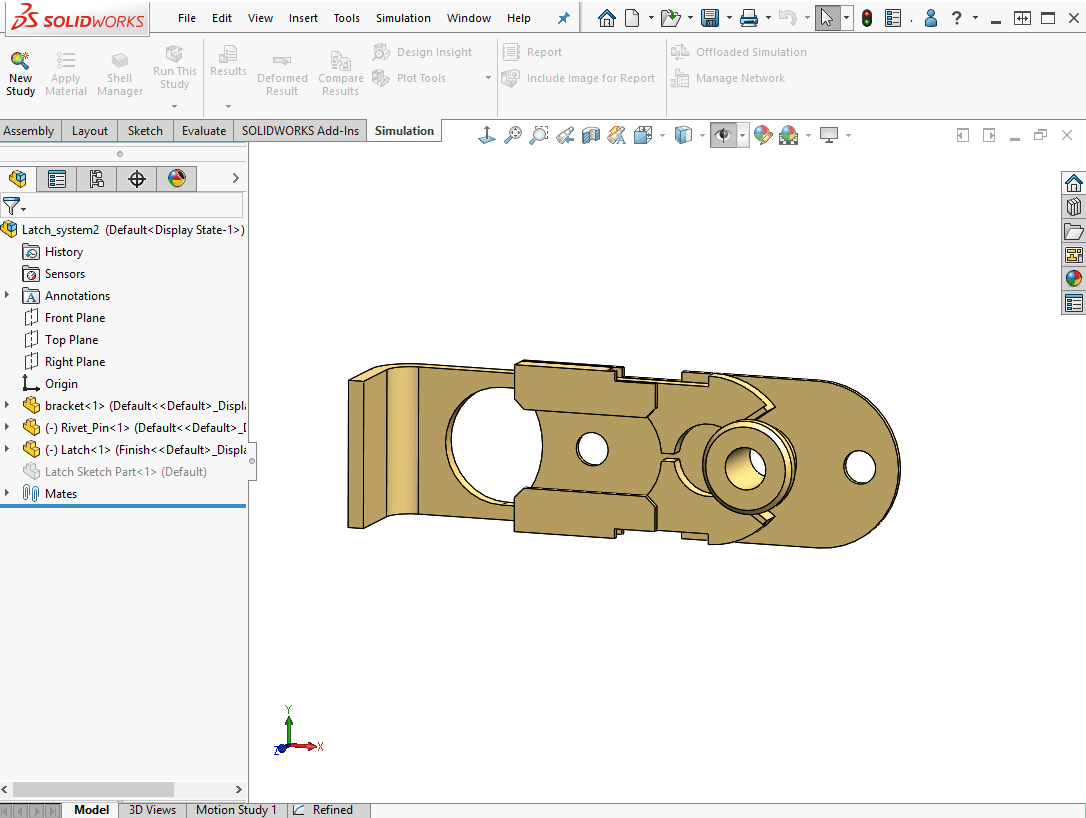Open the PropertyManager tab icon
Image resolution: width=1086 pixels, height=818 pixels.
tap(57, 179)
